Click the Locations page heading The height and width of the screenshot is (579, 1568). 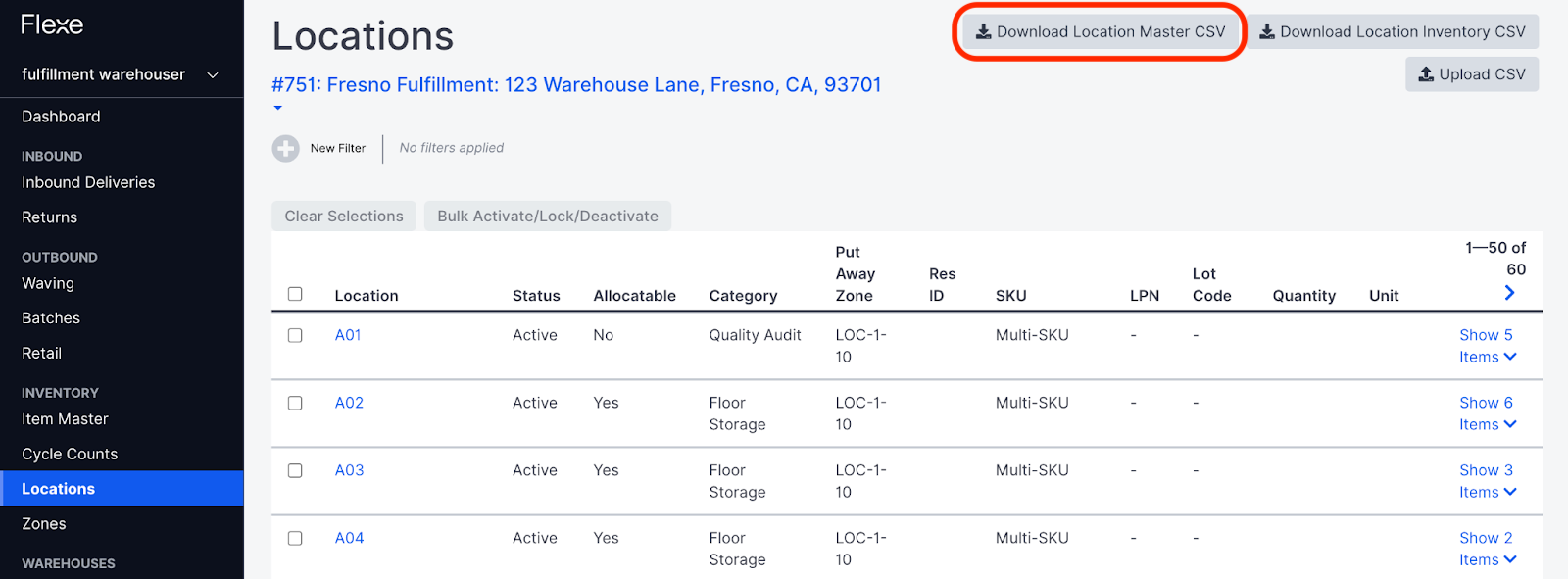point(363,36)
